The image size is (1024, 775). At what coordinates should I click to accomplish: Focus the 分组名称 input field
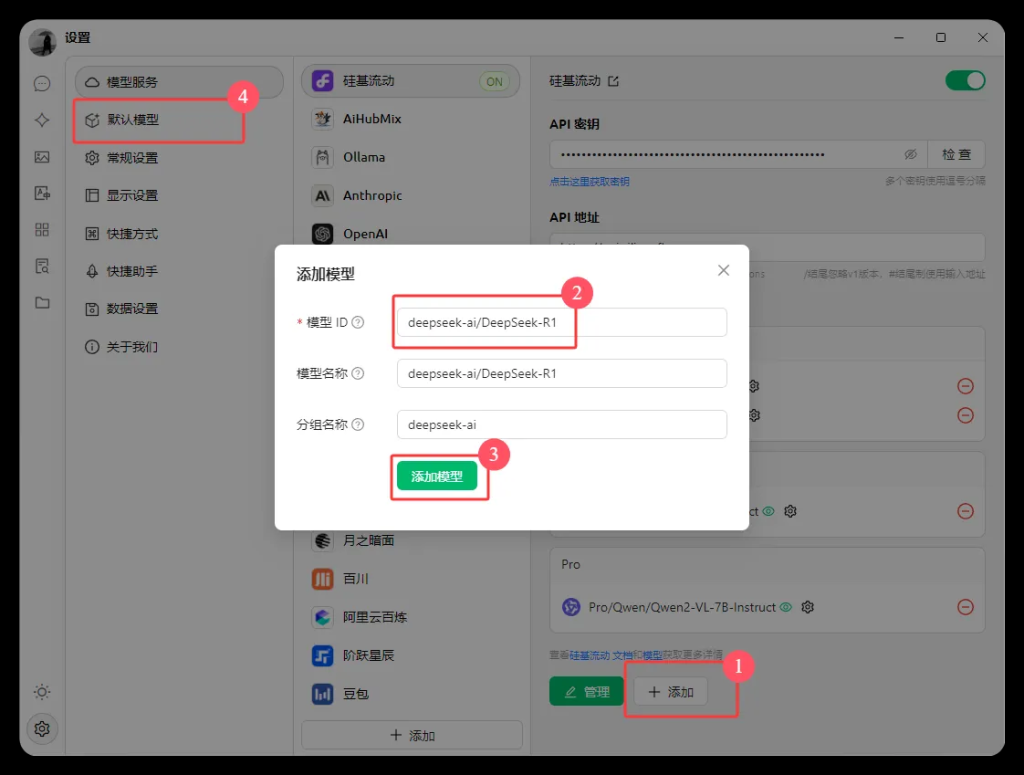[562, 424]
